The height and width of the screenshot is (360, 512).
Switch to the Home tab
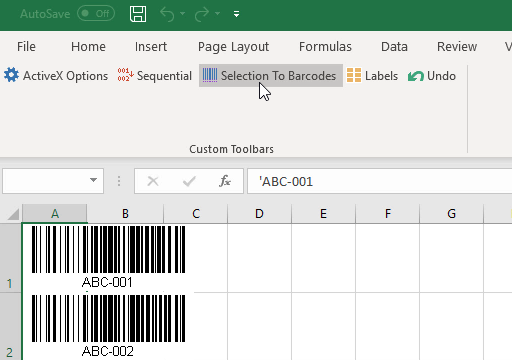point(88,47)
